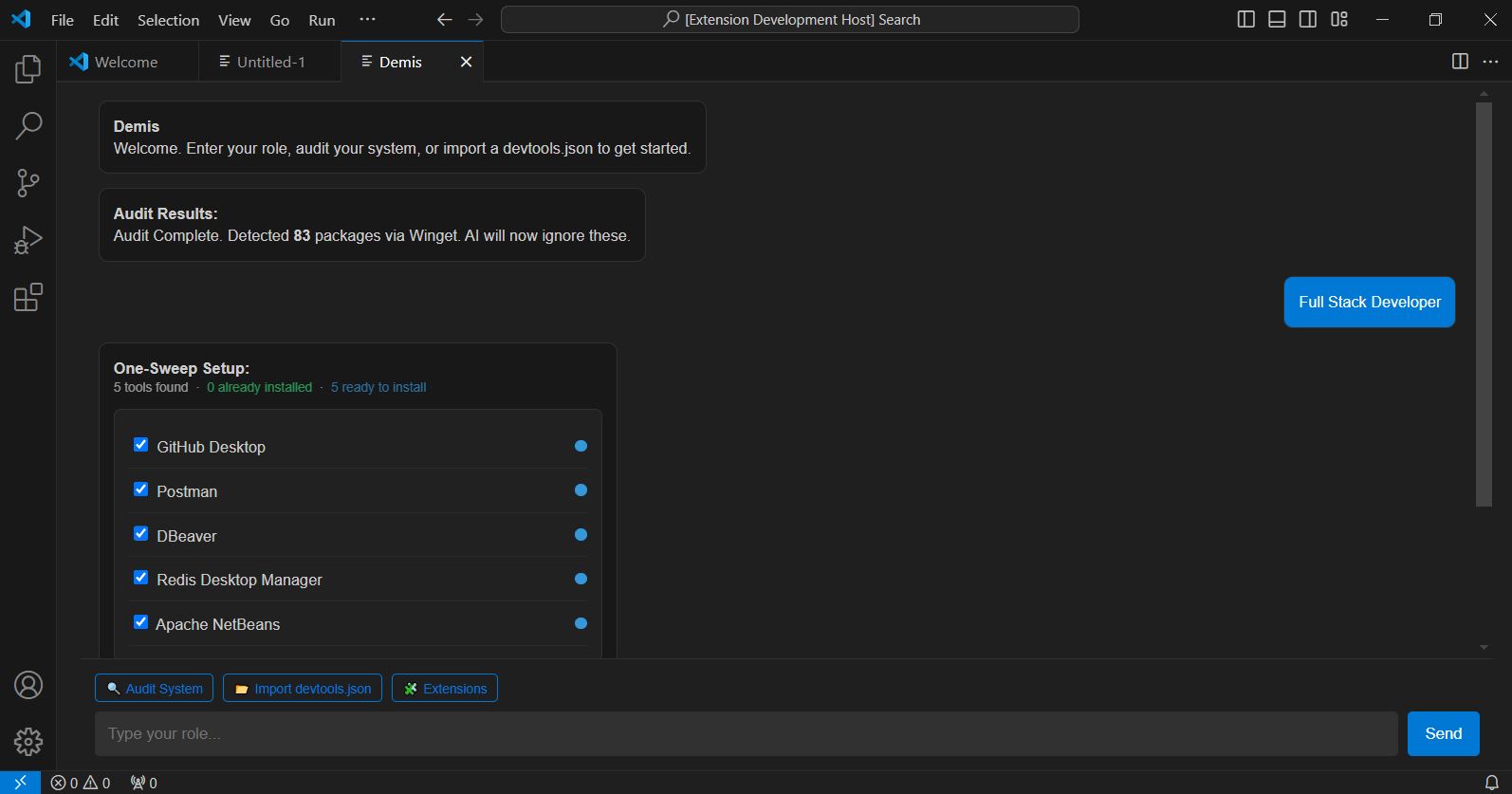This screenshot has height=794, width=1512.
Task: Open the Run and Debug view
Action: coord(28,240)
